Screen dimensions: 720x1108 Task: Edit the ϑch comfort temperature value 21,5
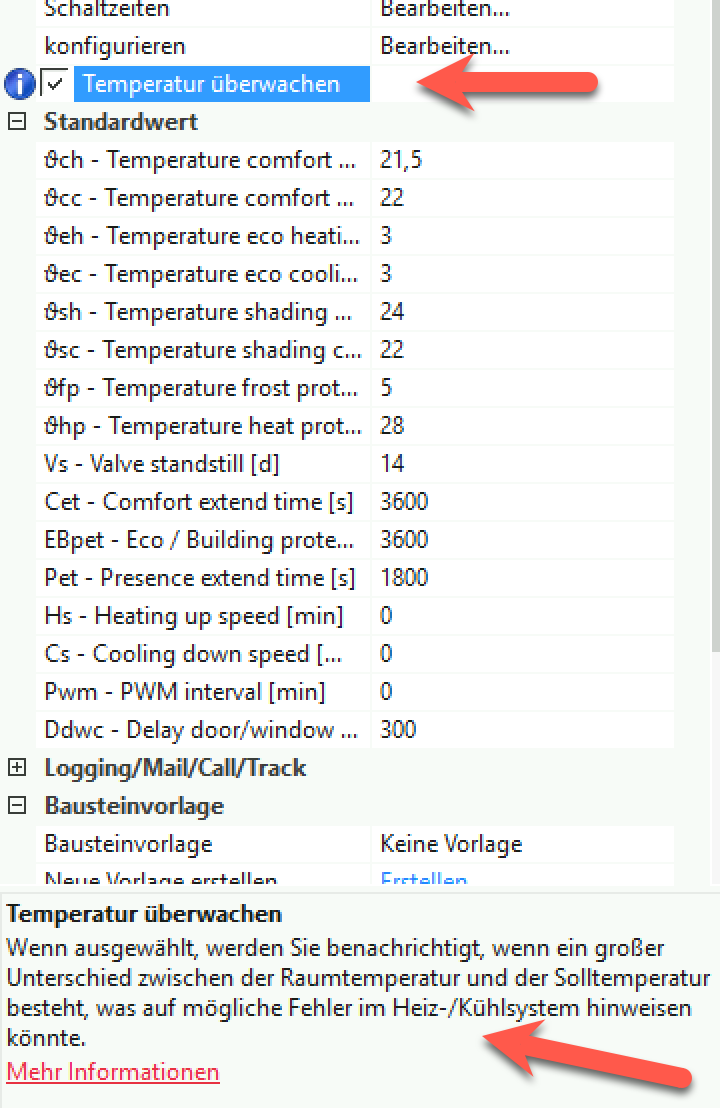click(x=402, y=160)
